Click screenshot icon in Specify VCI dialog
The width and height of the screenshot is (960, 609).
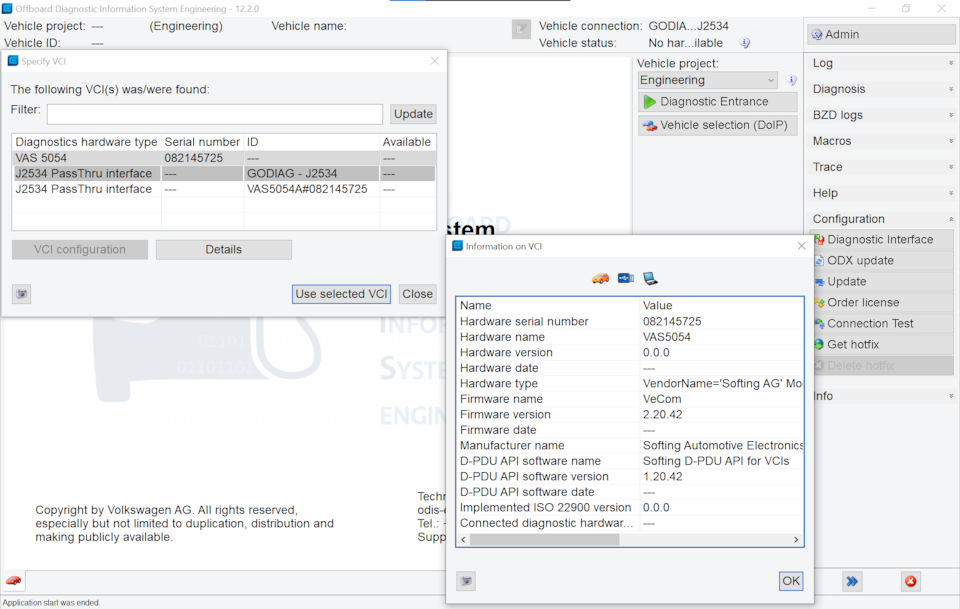21,294
